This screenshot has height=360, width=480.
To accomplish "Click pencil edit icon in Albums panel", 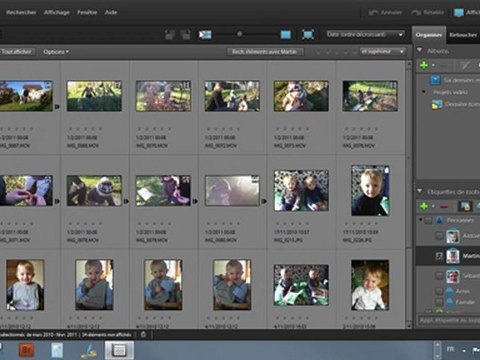I will point(465,65).
